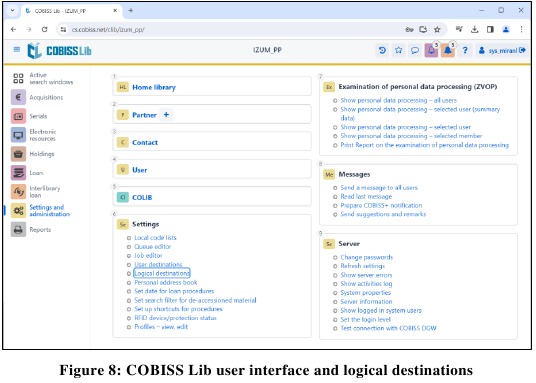Open Active search windows in sidebar

(43, 78)
